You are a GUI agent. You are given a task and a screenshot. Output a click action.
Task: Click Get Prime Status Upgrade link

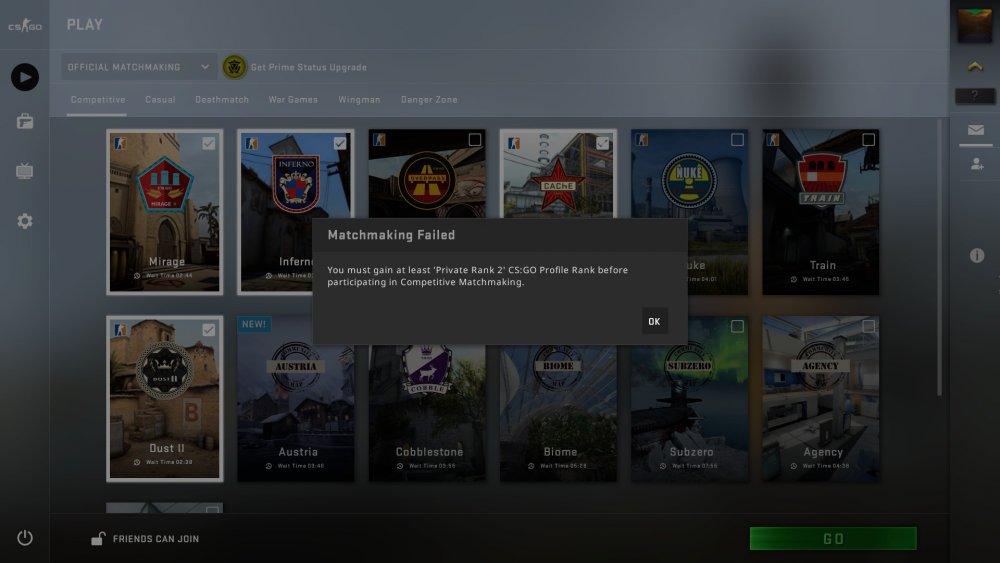[x=309, y=67]
